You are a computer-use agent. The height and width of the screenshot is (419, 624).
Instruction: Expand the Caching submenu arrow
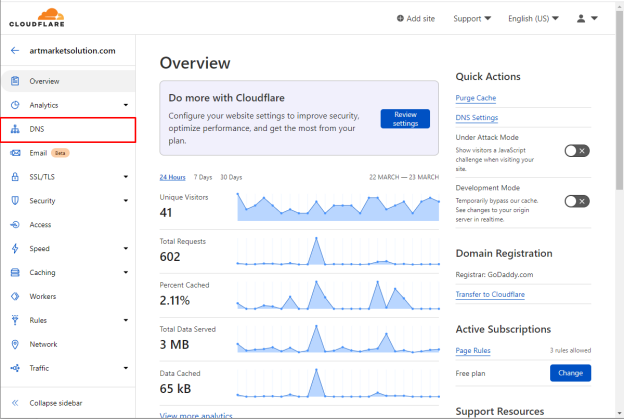pyautogui.click(x=126, y=273)
